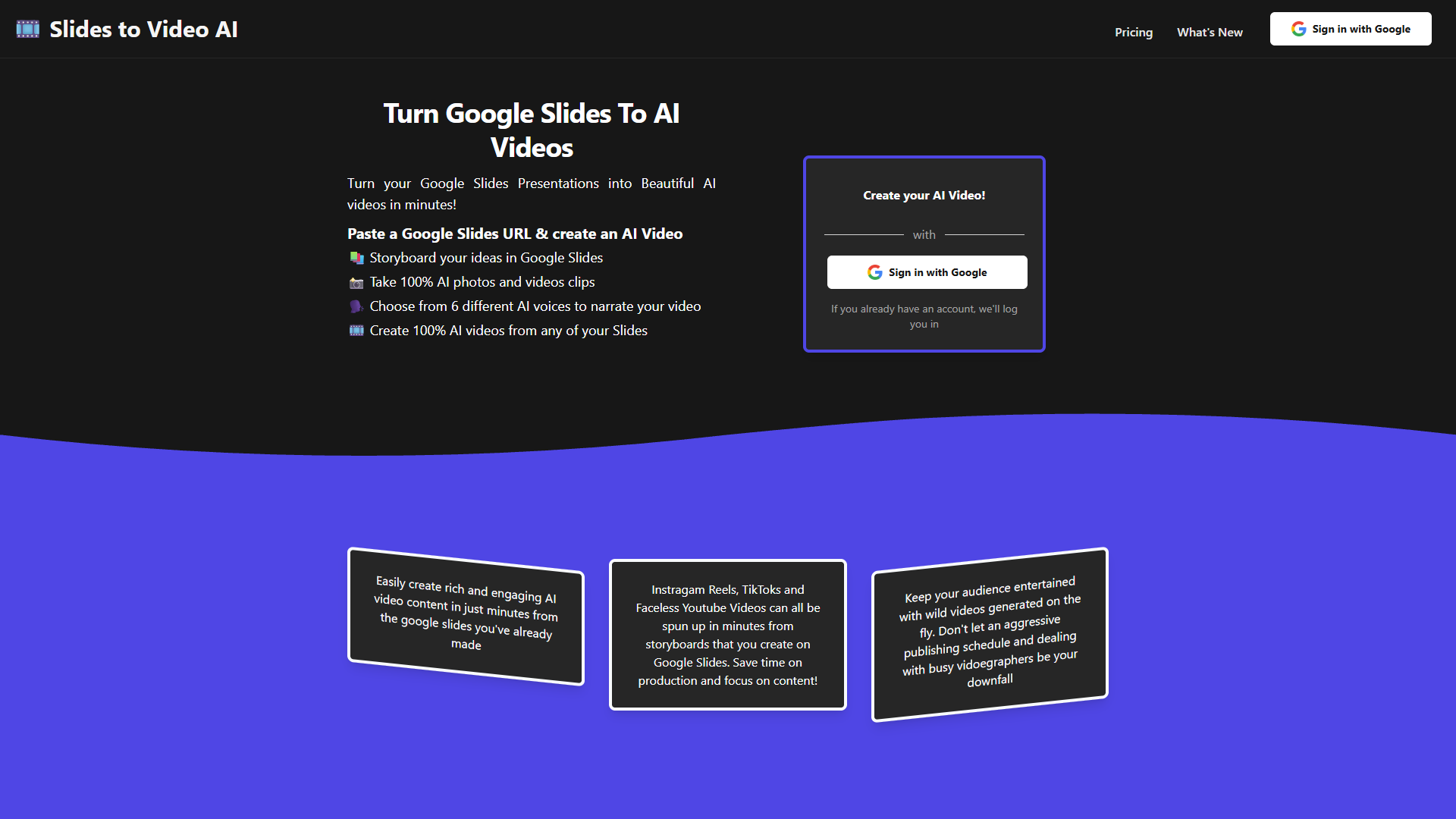Screen dimensions: 1456x819
Task: Click the film strip logo icon in header
Action: pyautogui.click(x=28, y=30)
